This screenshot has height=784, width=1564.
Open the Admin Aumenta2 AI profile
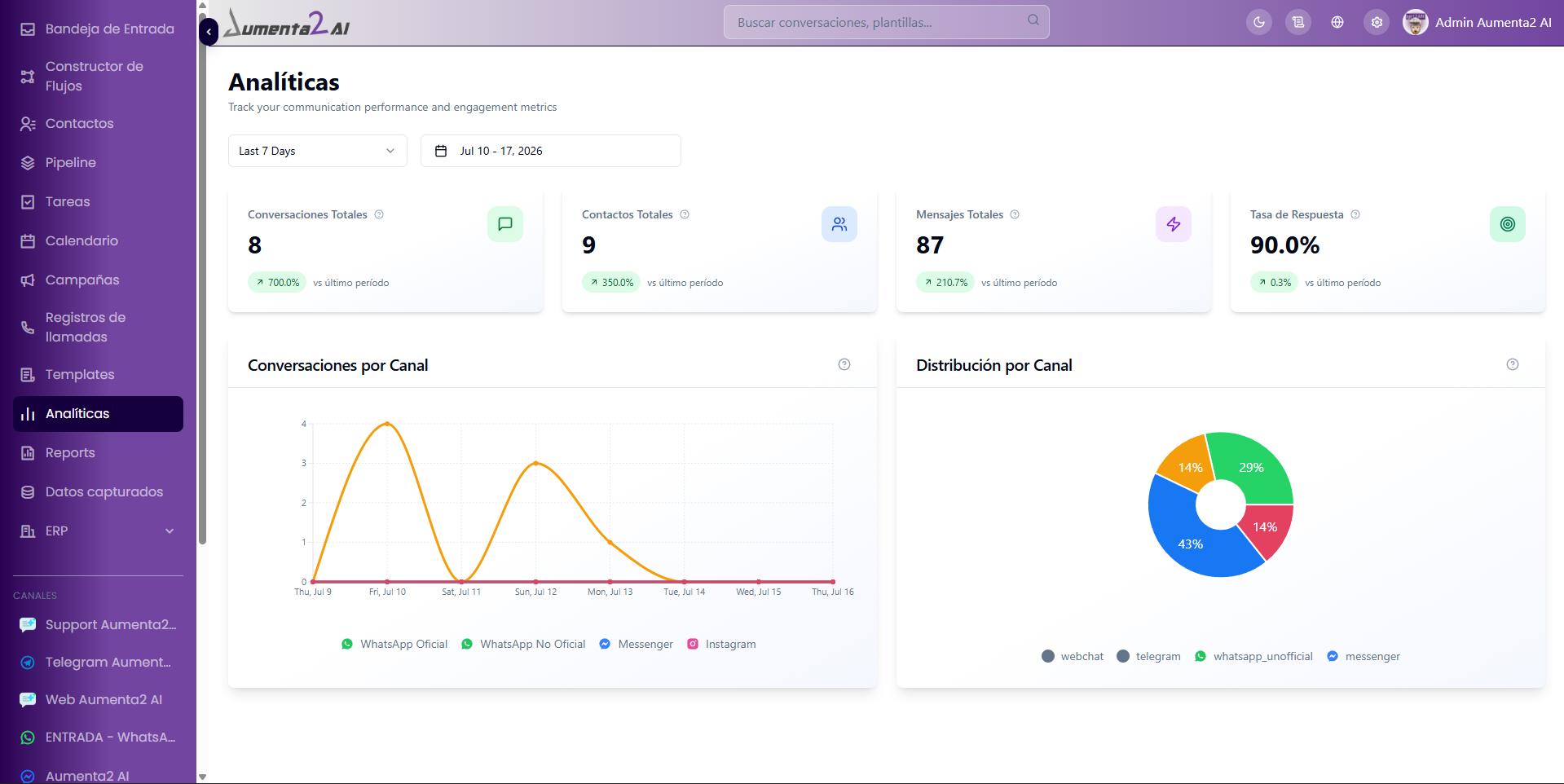tap(1477, 22)
